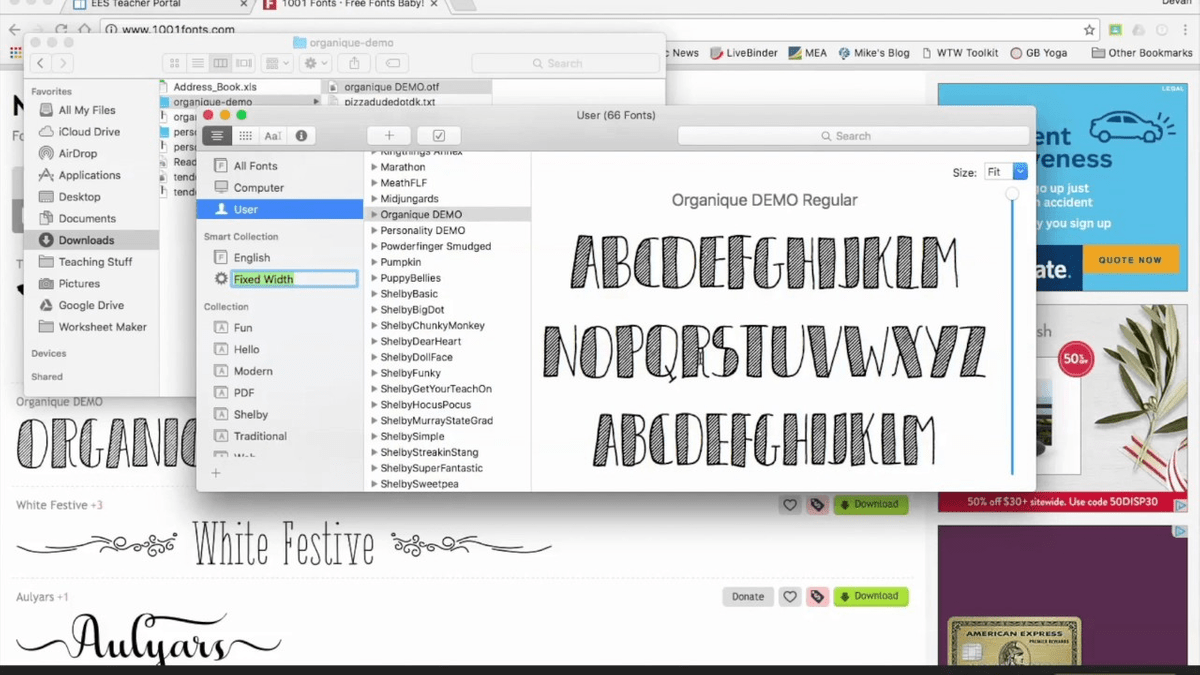Choose the custom text preview icon
Image resolution: width=1200 pixels, height=675 pixels.
coord(273,136)
